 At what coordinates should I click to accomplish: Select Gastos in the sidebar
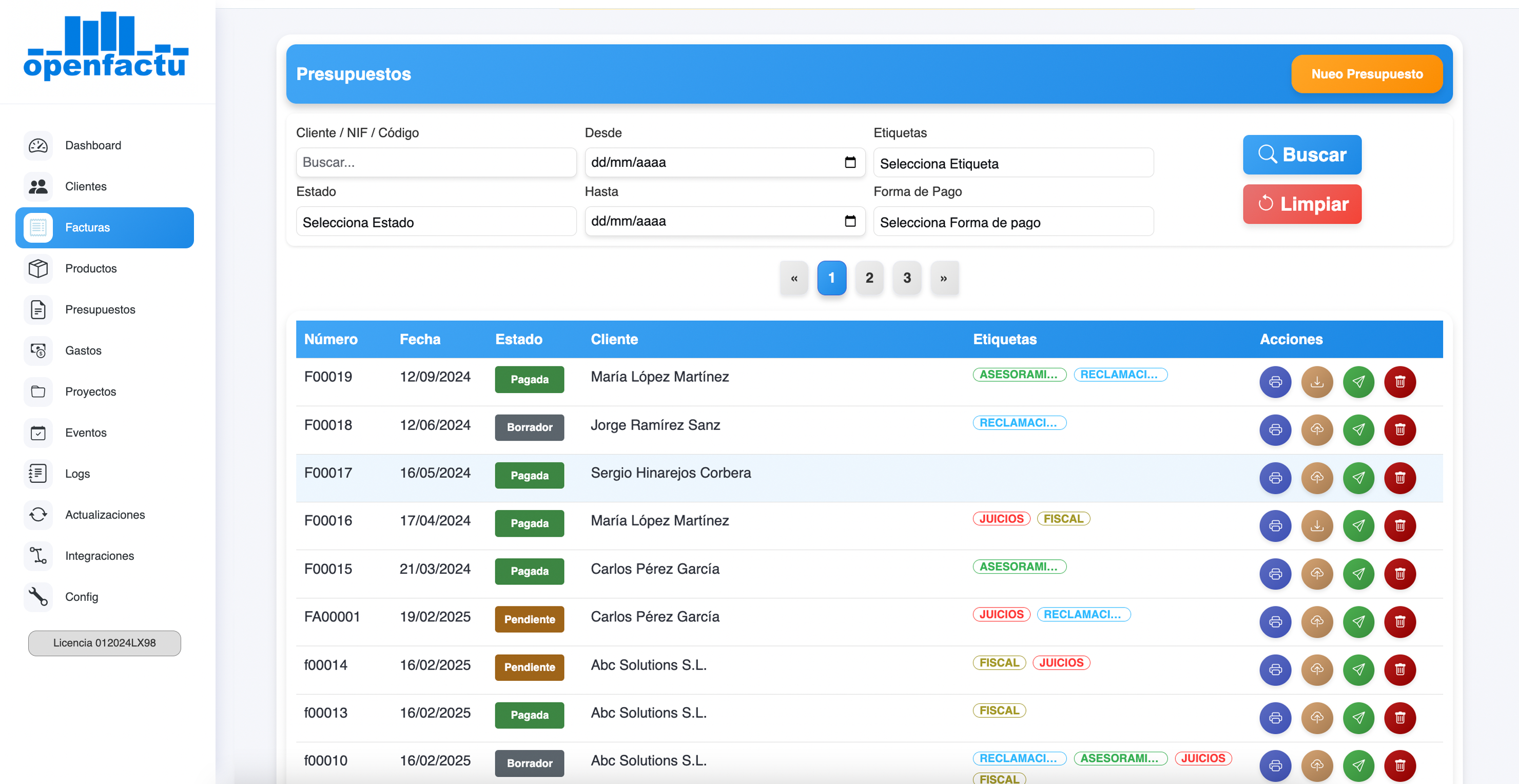[83, 351]
